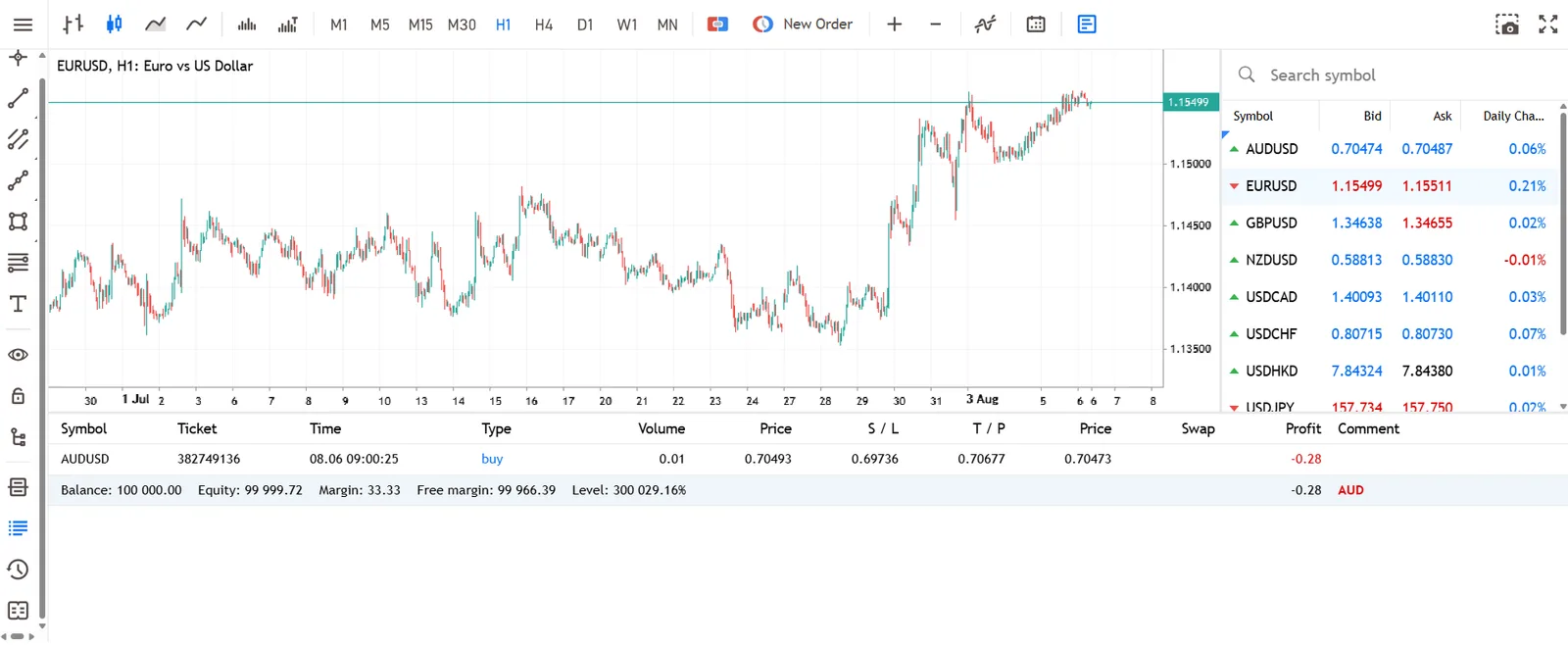Select the Fibonacci levels tool
The height and width of the screenshot is (646, 1568).
(x=18, y=263)
